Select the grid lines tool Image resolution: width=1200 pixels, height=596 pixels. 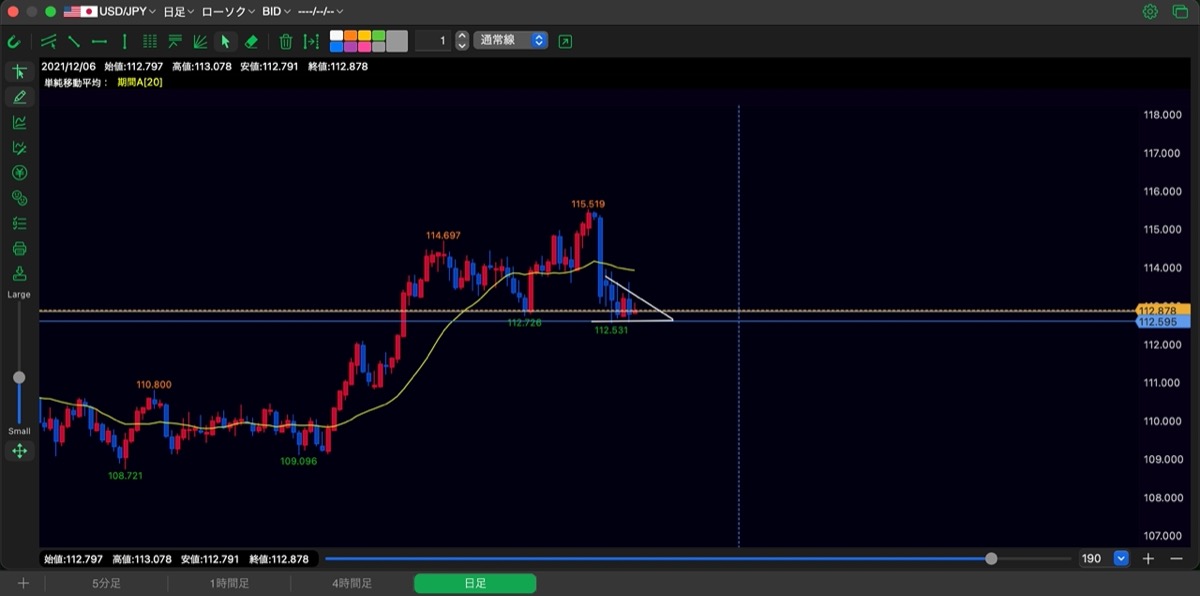[x=150, y=42]
